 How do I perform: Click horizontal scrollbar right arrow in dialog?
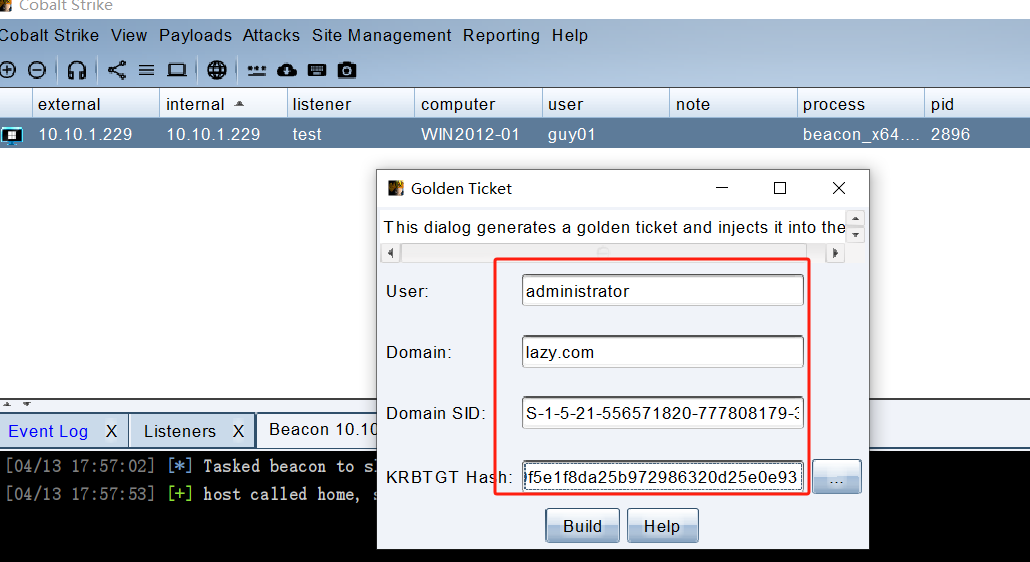point(835,253)
